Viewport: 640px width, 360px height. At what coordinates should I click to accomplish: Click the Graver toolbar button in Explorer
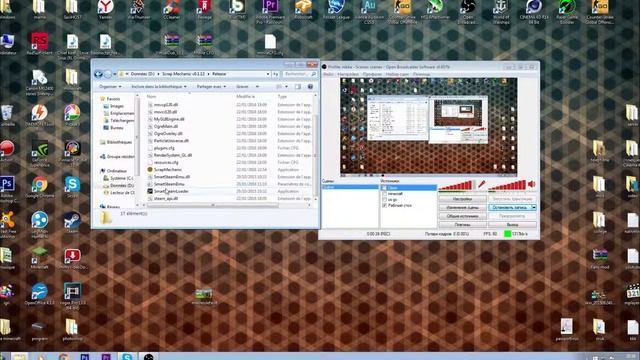tap(242, 87)
